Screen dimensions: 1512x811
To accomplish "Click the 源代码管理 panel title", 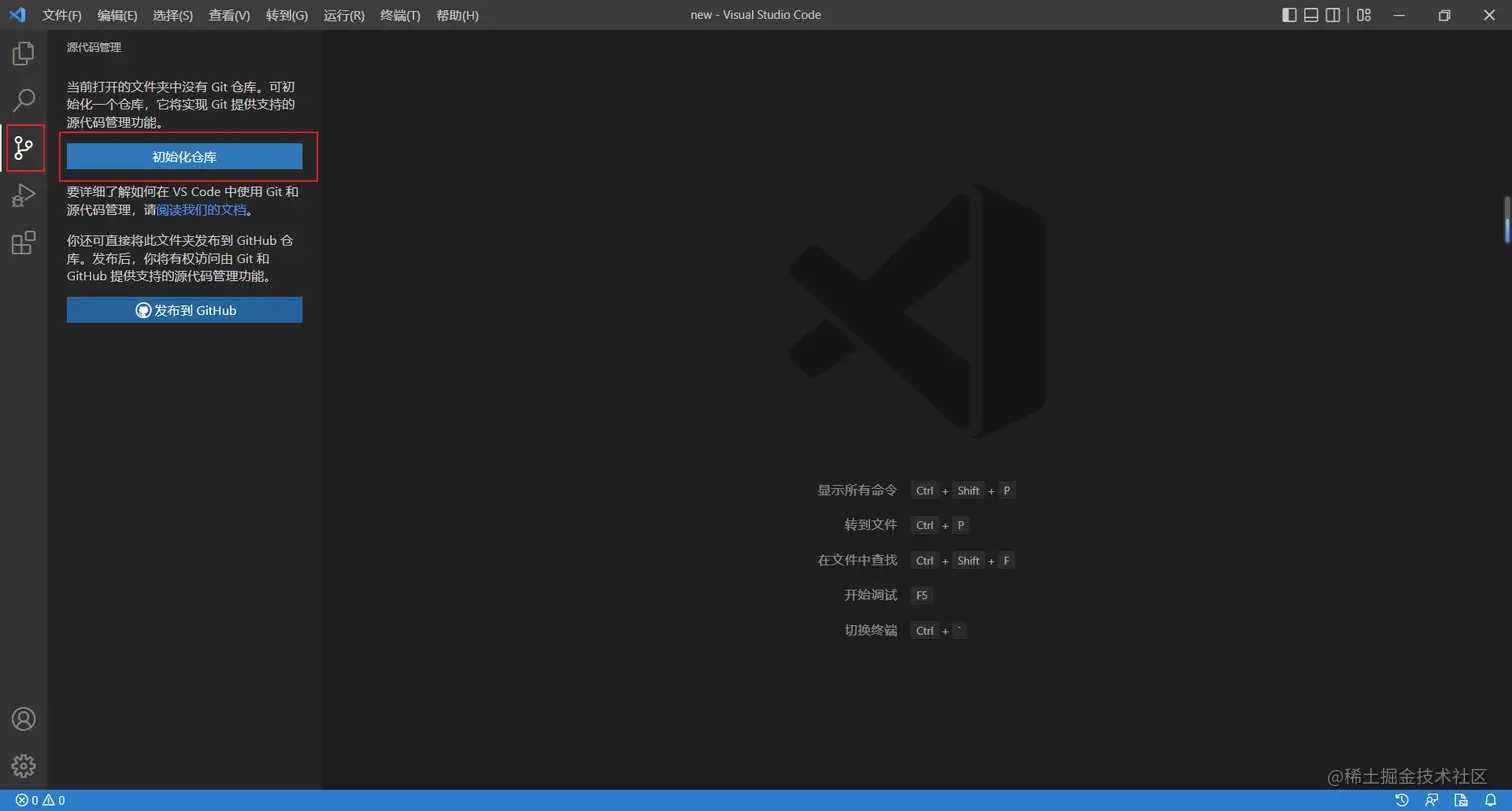I will click(x=94, y=47).
